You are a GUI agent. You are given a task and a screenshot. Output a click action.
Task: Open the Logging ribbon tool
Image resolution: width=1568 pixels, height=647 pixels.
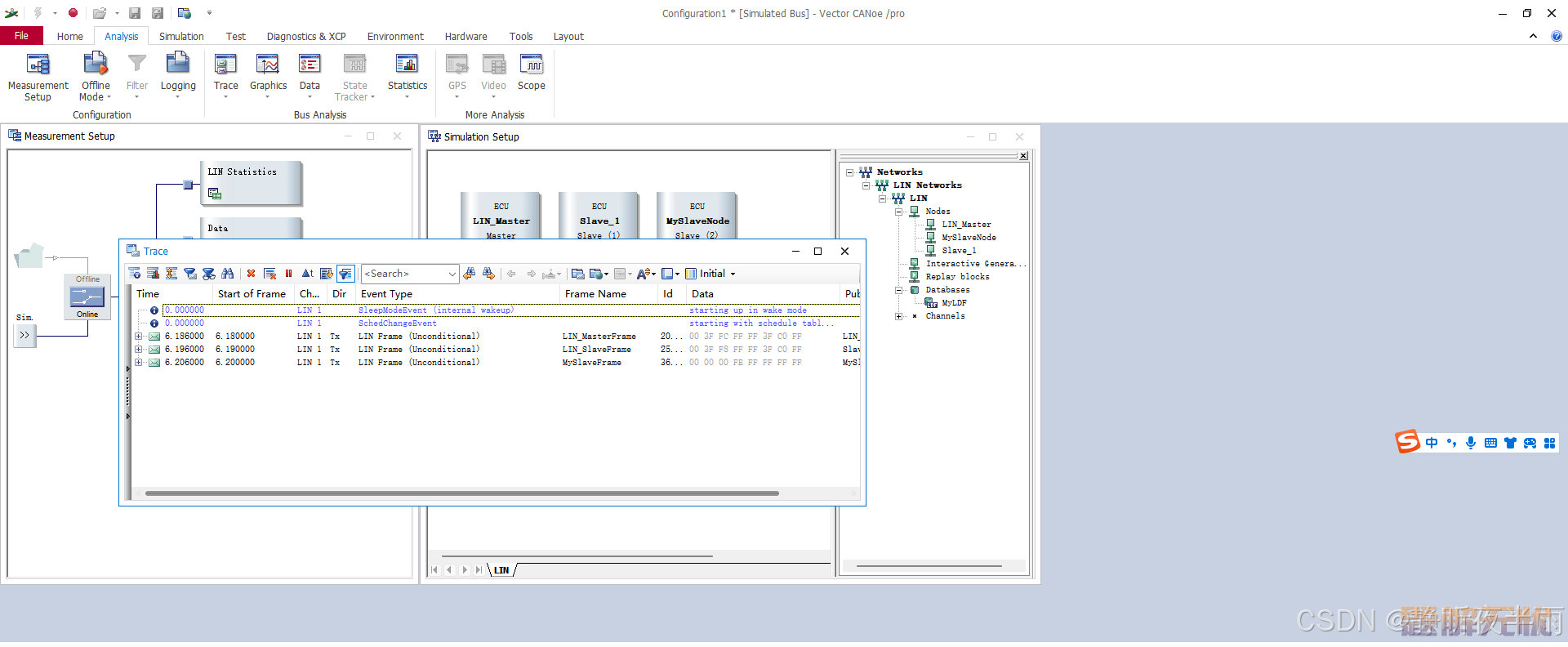178,75
